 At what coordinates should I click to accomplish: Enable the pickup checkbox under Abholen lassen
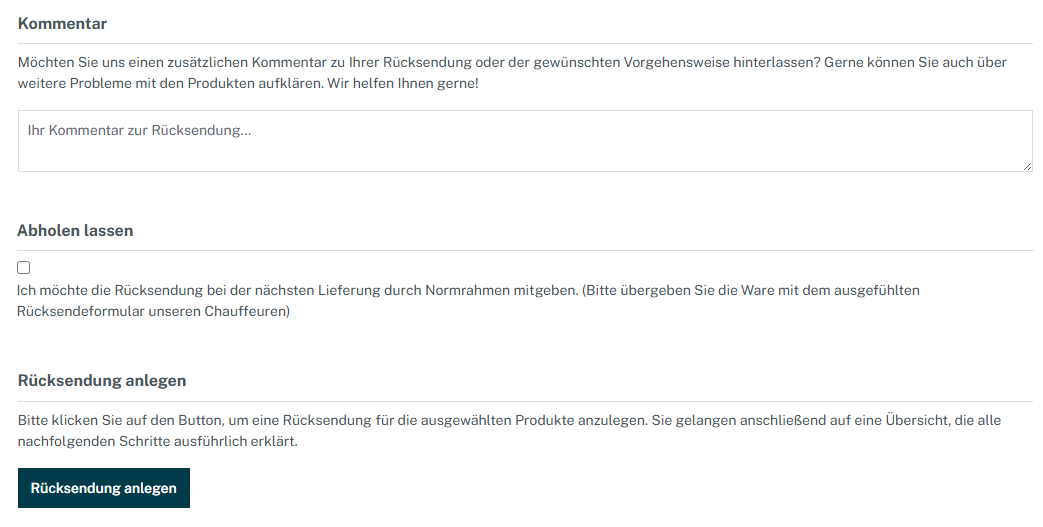click(x=24, y=267)
